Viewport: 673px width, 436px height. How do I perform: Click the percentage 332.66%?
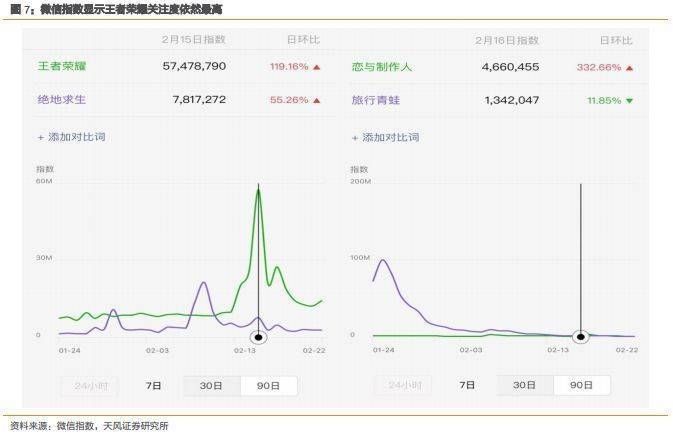pyautogui.click(x=599, y=67)
